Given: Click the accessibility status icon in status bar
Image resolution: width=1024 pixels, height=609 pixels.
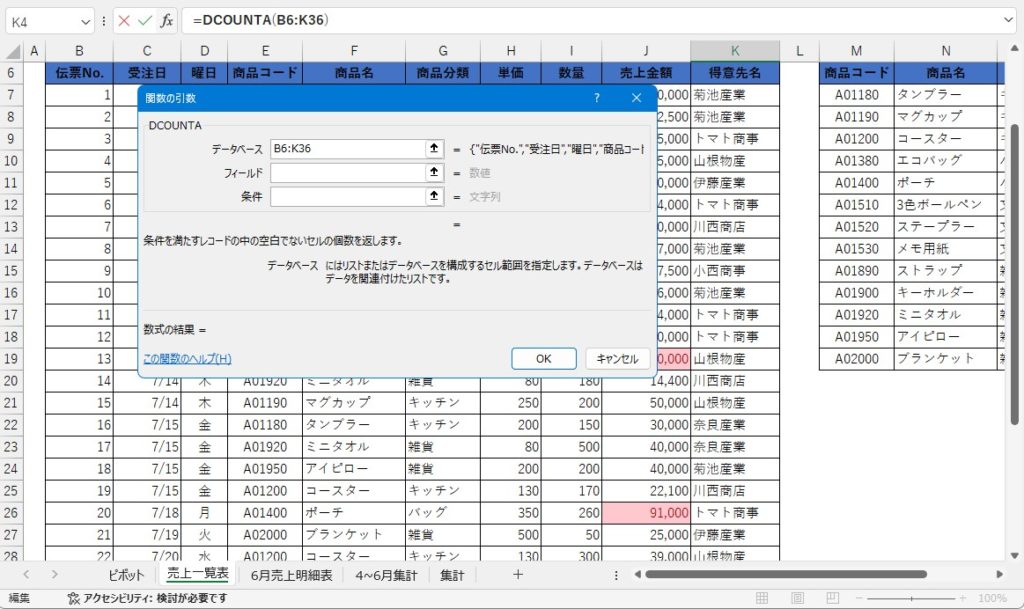Looking at the screenshot, I should tap(73, 598).
